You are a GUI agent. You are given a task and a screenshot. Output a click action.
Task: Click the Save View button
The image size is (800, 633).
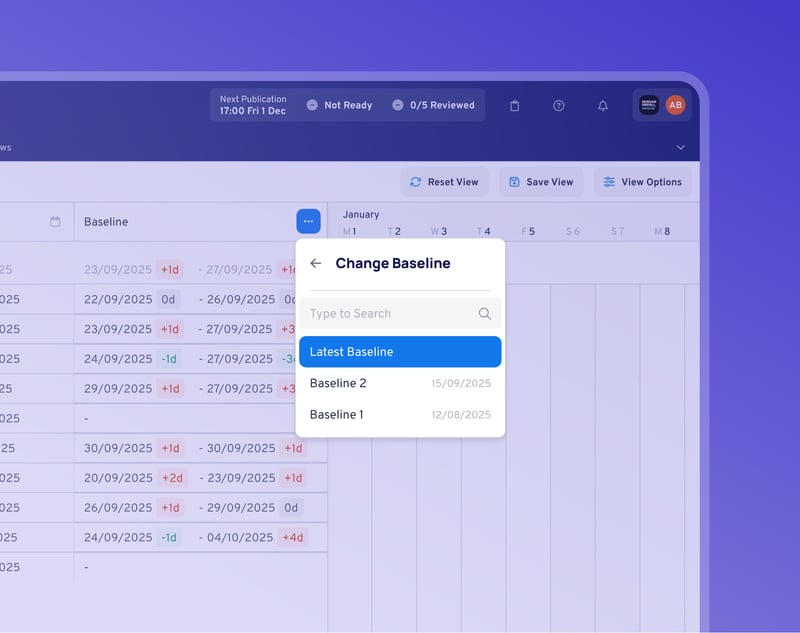541,182
